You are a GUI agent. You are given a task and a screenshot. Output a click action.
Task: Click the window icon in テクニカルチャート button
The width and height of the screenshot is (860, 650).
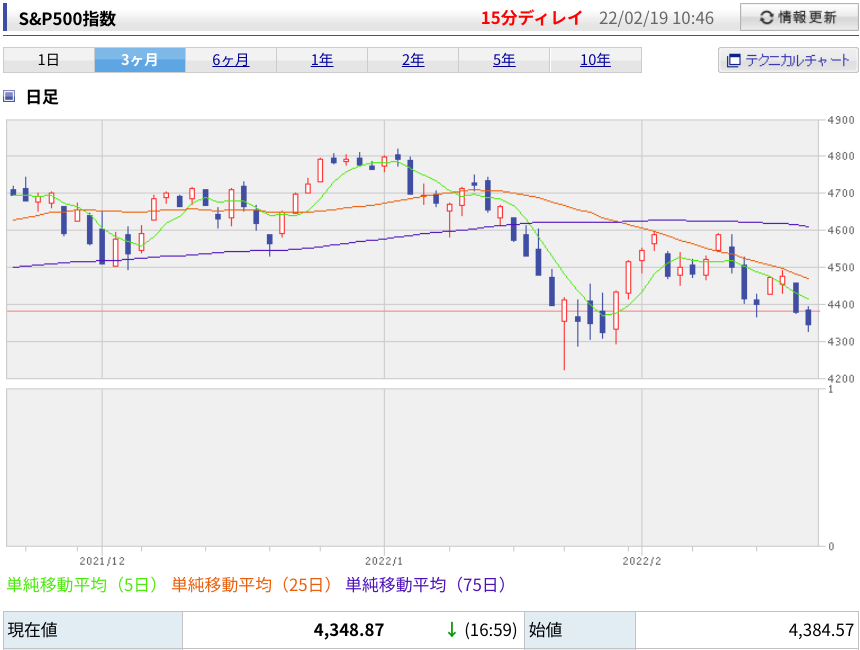[733, 60]
